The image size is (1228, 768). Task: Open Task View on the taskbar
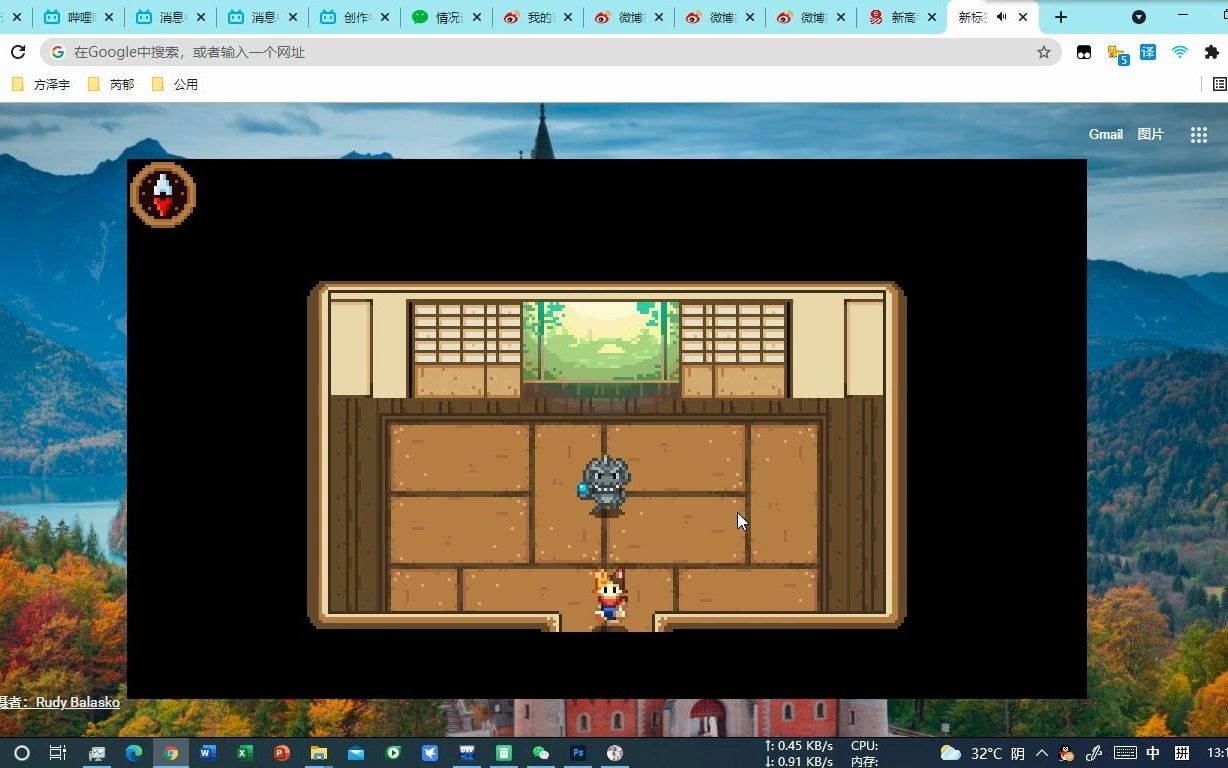pyautogui.click(x=58, y=753)
